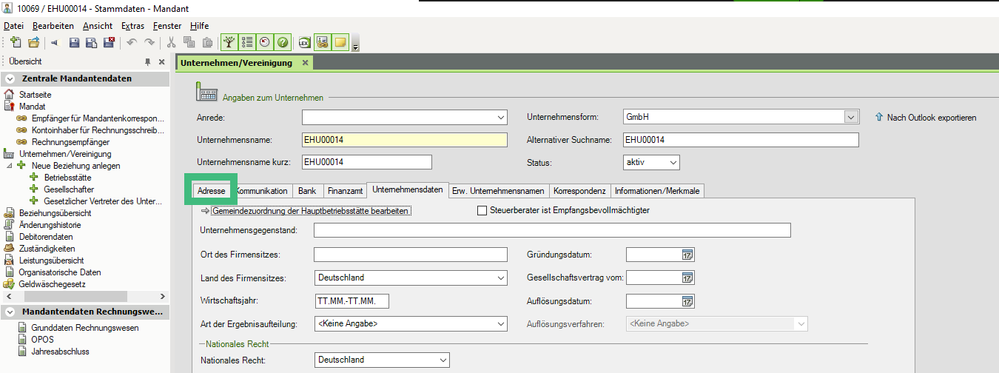Image resolution: width=999 pixels, height=373 pixels.
Task: Switch to the Adresse tab
Action: coord(211,191)
